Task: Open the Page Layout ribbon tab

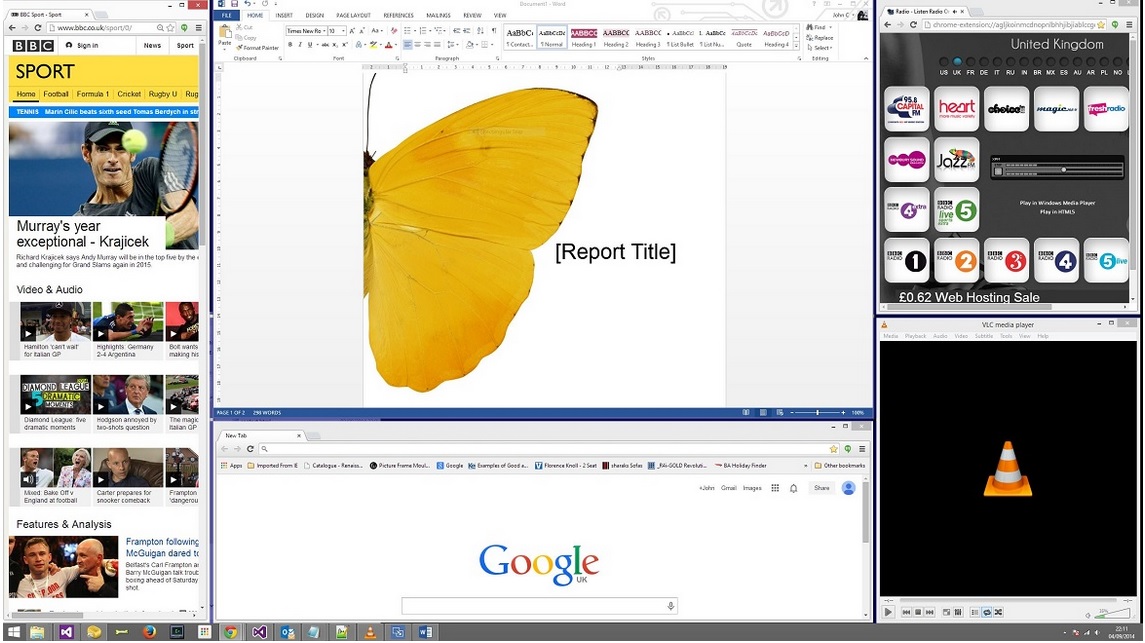Action: [x=353, y=16]
